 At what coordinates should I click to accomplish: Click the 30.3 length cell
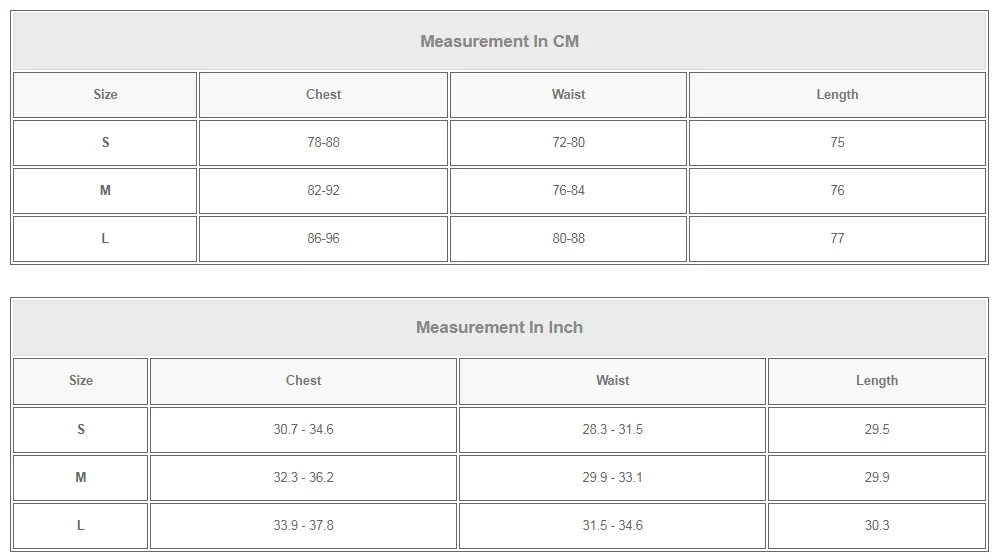point(876,525)
